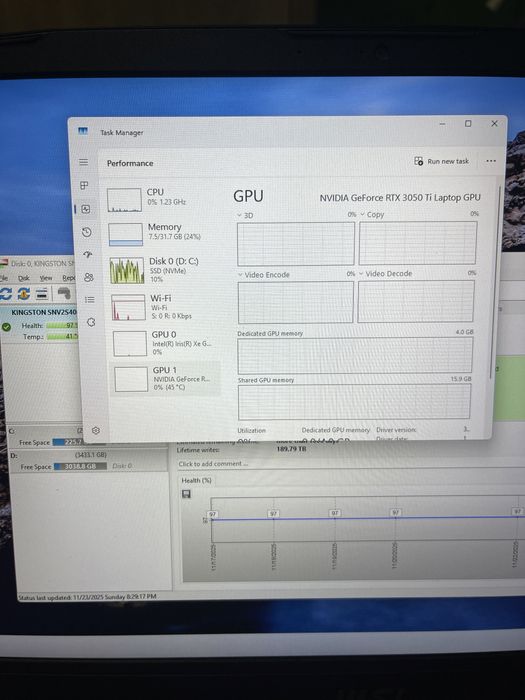Select the GPU 0 Intel Iris Xe entry
Screen dimensions: 525x700
[166, 343]
